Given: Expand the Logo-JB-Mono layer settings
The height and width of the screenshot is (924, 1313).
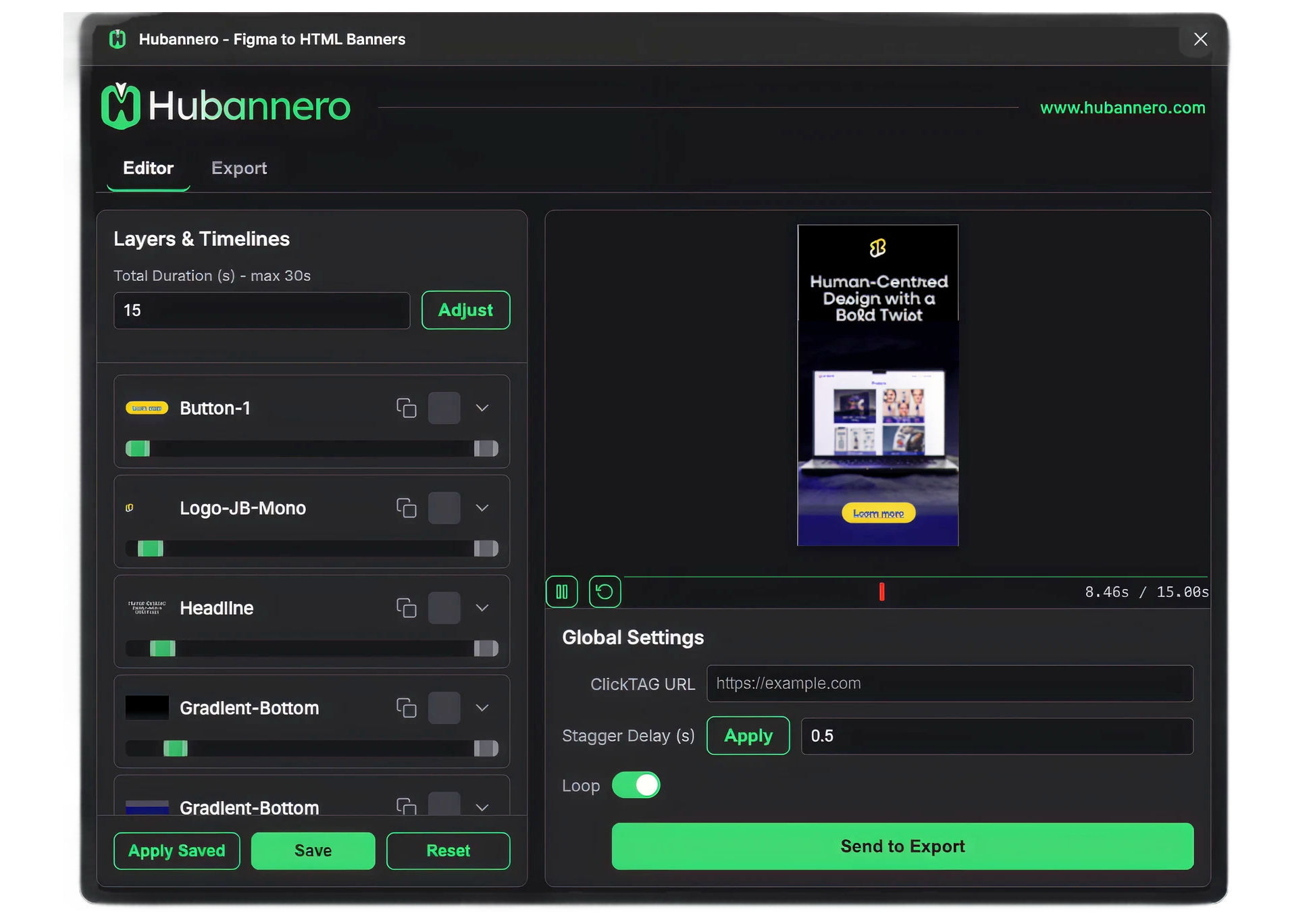Looking at the screenshot, I should pos(482,508).
